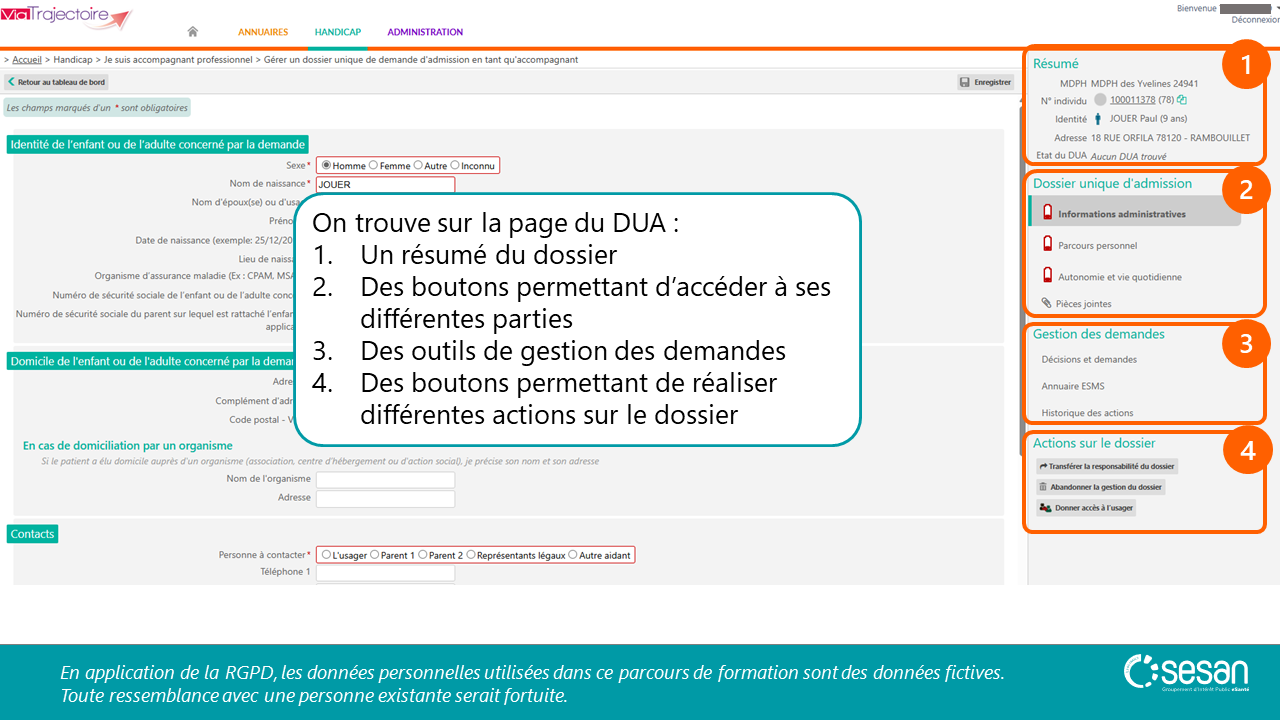The width and height of the screenshot is (1280, 720).
Task: Click the 'Aucun DUA trouvé' status text
Action: tap(1128, 156)
